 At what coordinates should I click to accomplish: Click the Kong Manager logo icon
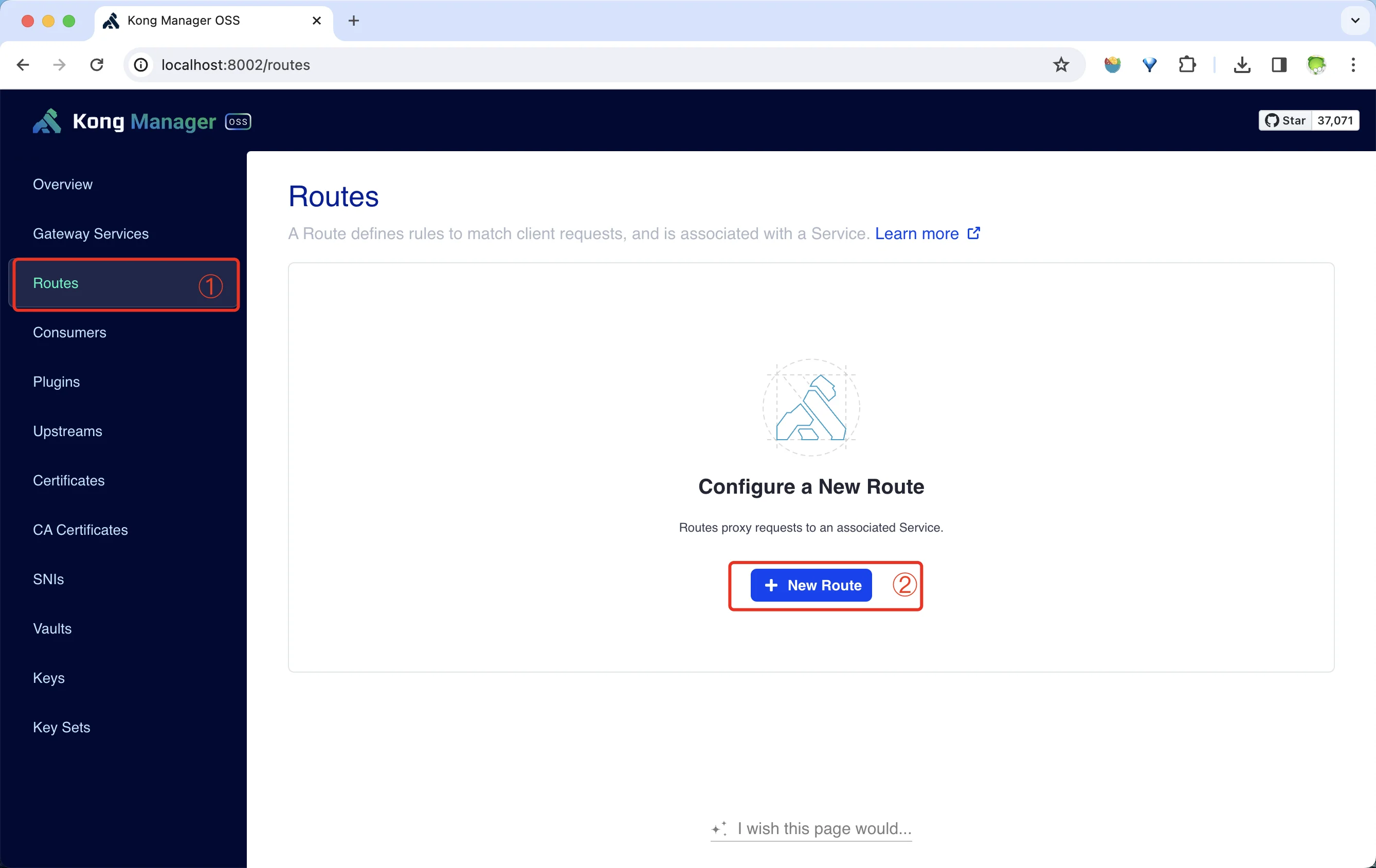47,121
